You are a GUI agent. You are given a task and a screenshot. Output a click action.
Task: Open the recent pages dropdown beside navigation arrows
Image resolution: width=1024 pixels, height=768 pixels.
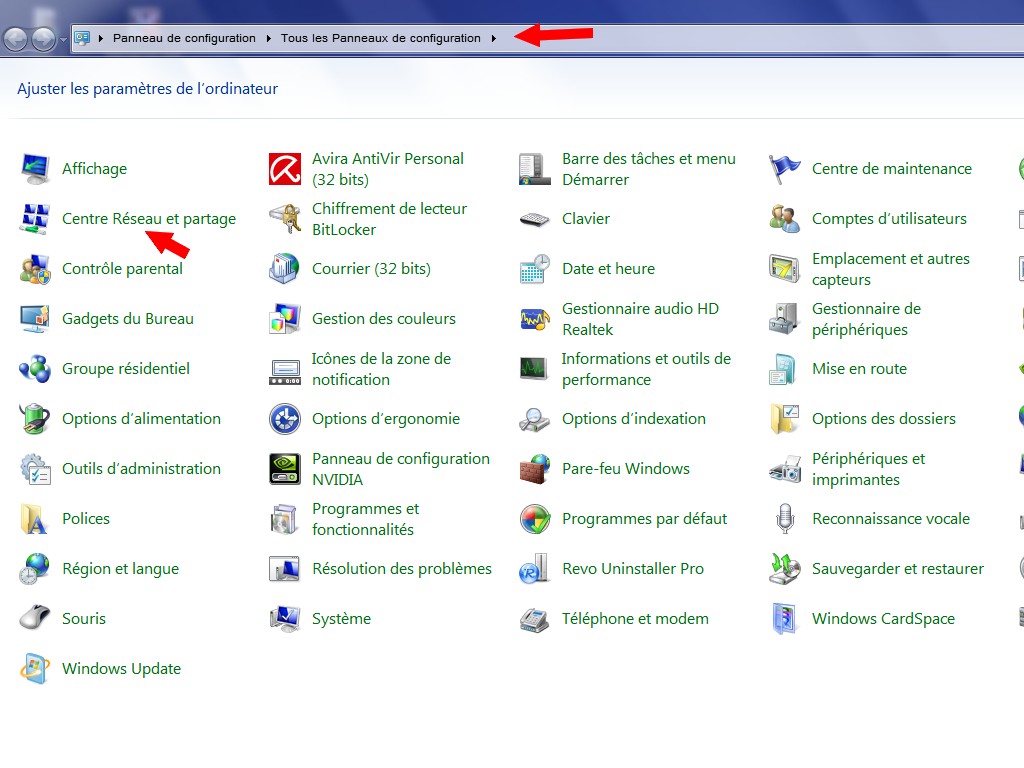pos(63,39)
